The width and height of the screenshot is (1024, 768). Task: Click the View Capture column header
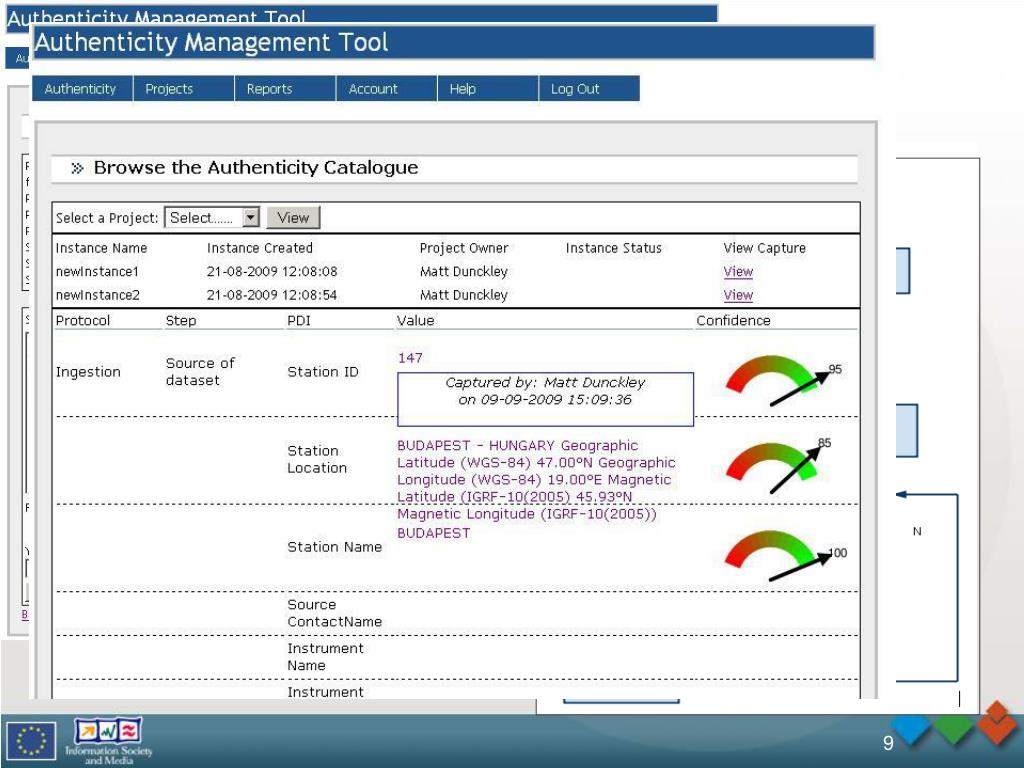click(x=764, y=248)
